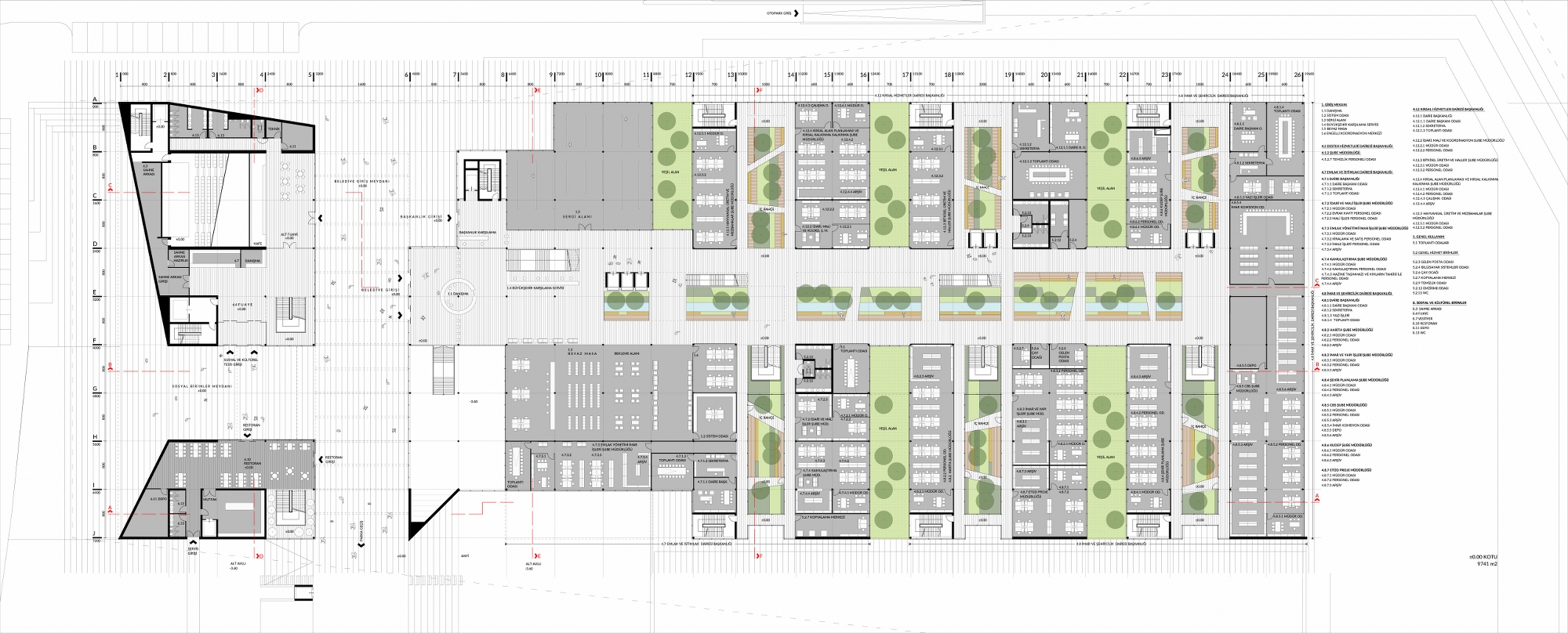Select the Sergi Alanı exhibition hall label
This screenshot has width=1568, height=633.
pyautogui.click(x=577, y=212)
